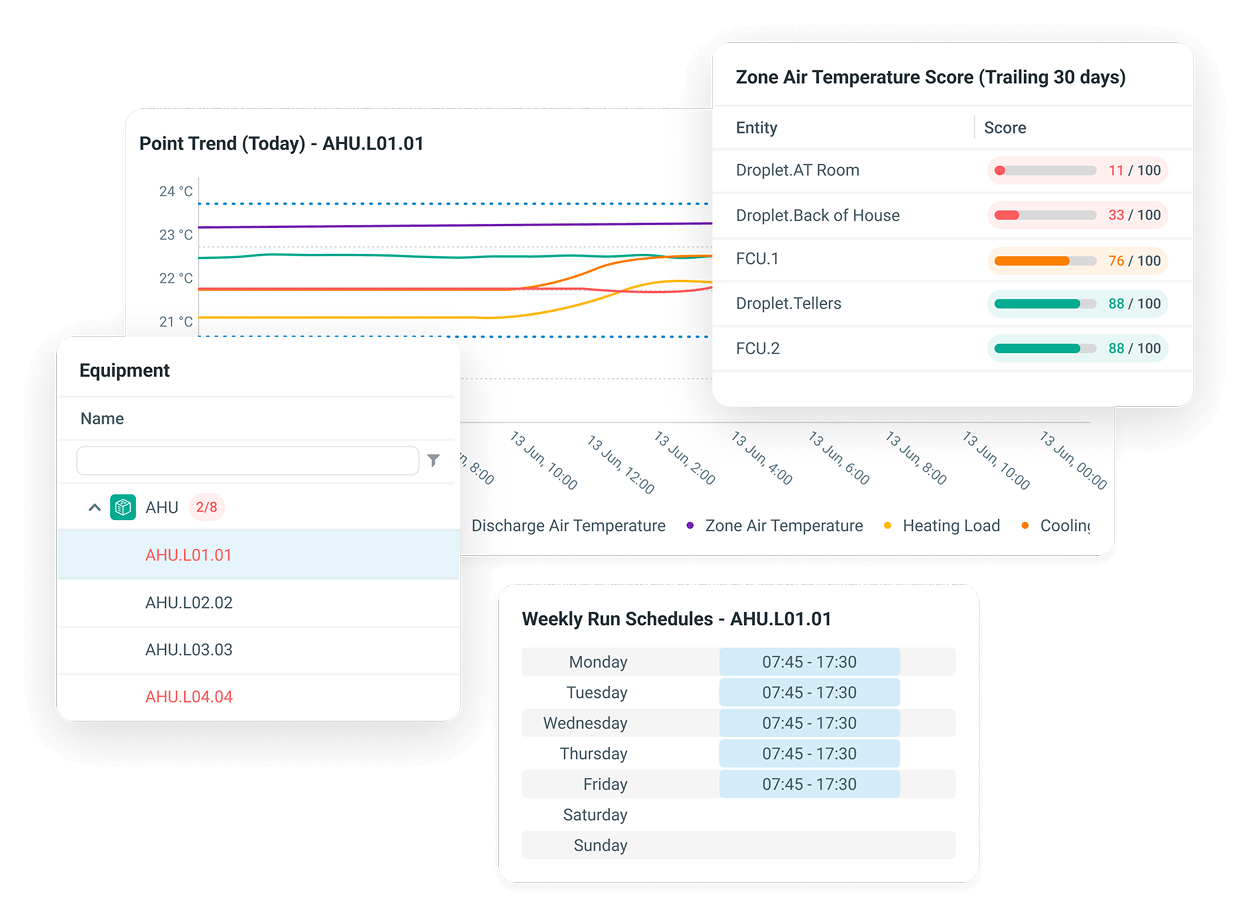1250x904 pixels.
Task: Open the FCU.1 entity row
Action: [x=953, y=260]
